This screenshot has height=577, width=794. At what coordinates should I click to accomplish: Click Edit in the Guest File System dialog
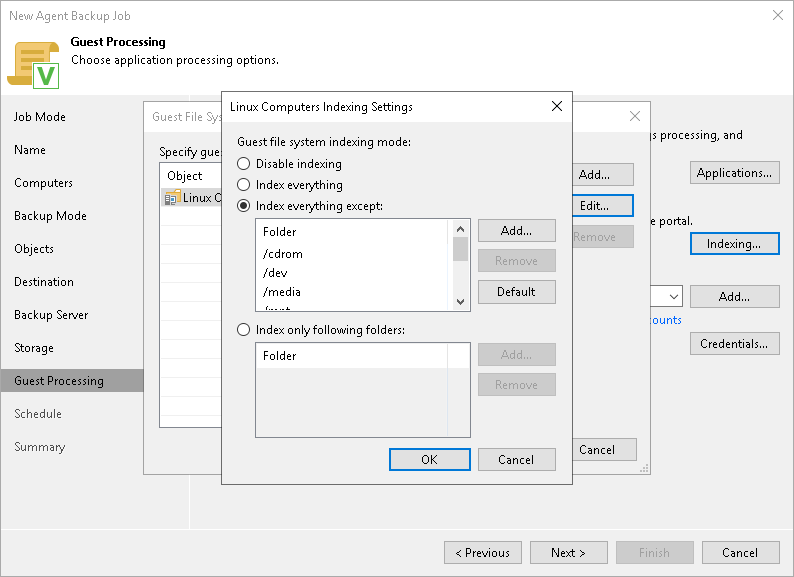click(603, 206)
